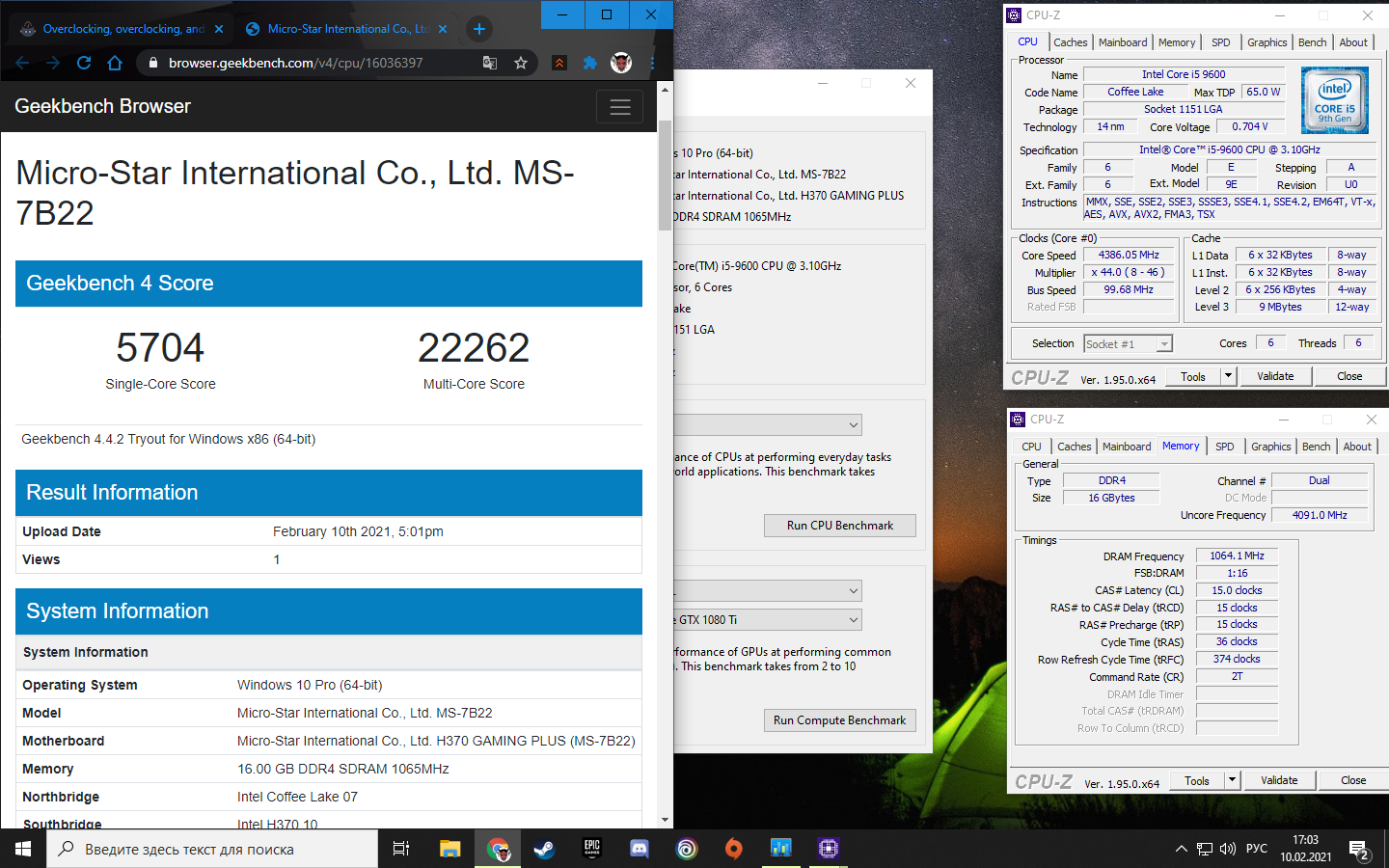The height and width of the screenshot is (868, 1389).
Task: Open Geekbench Browser hamburger menu
Action: [620, 107]
